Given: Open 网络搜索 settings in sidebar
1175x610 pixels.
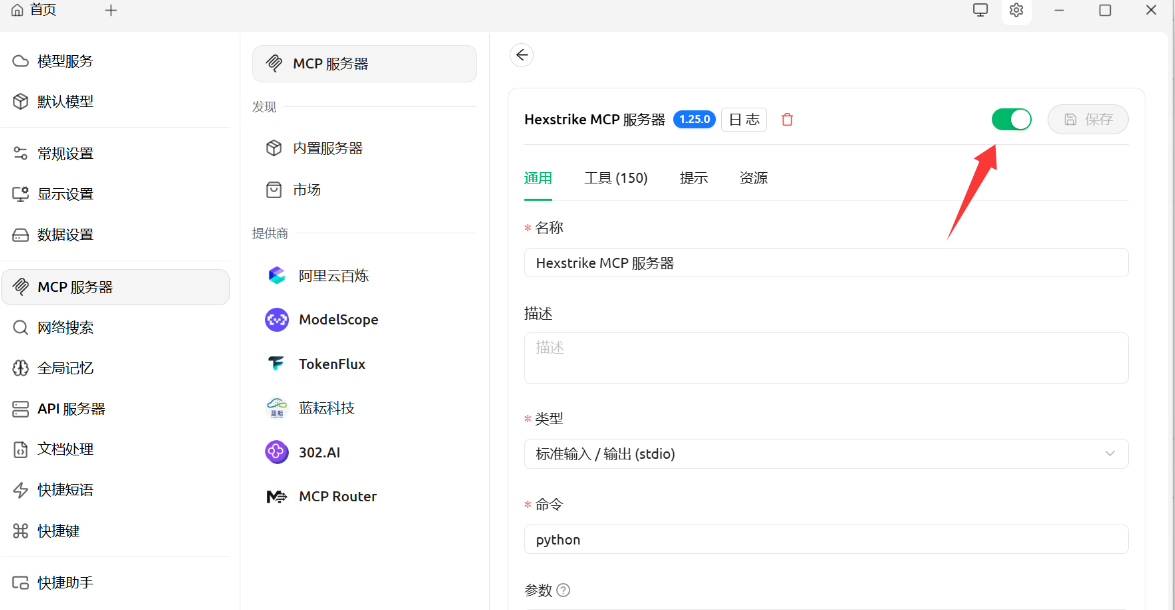Looking at the screenshot, I should 65,327.
